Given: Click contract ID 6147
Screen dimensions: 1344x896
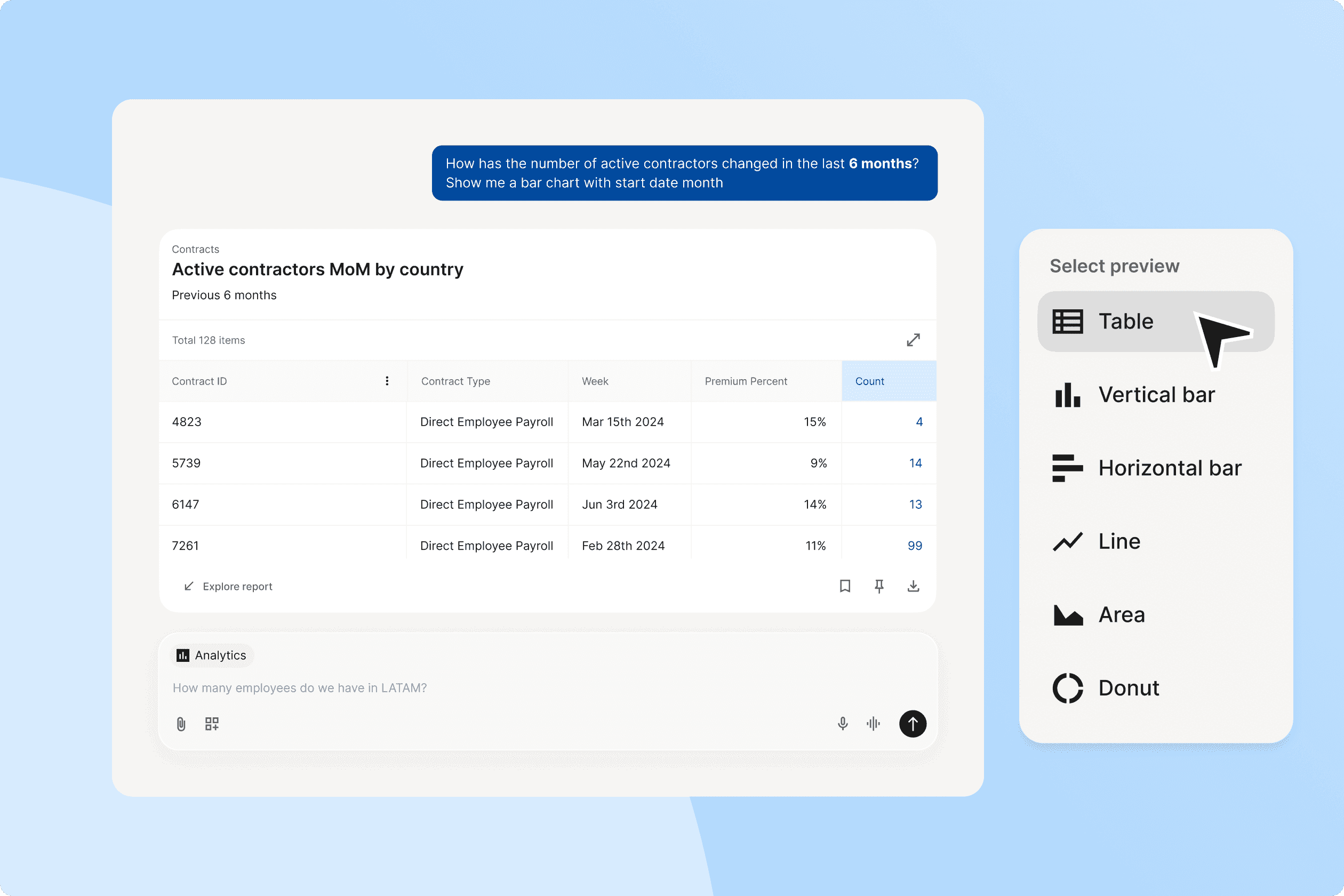Looking at the screenshot, I should click(185, 505).
